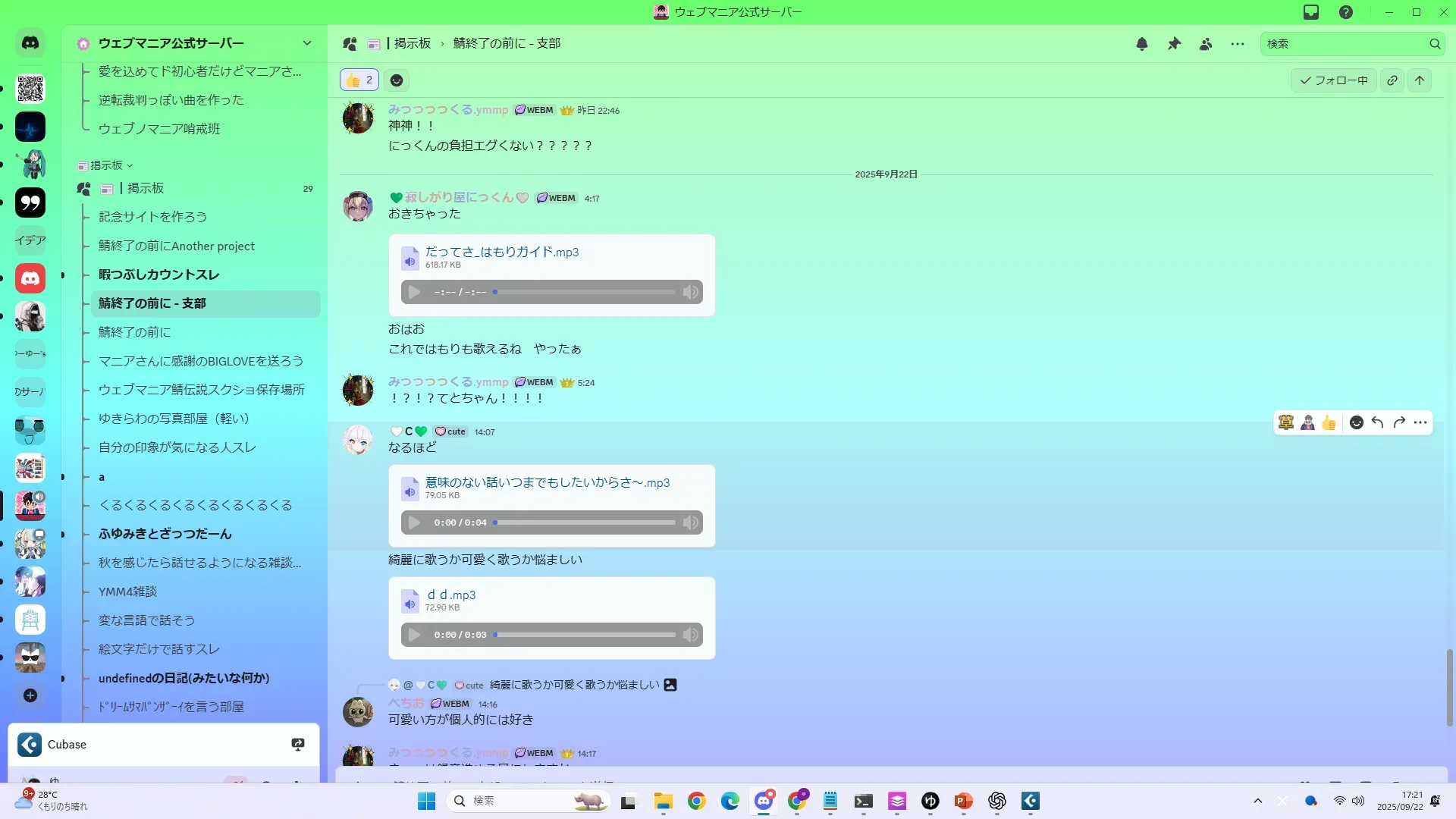Toggle the thumbs-up reaction showing 2

coord(359,80)
